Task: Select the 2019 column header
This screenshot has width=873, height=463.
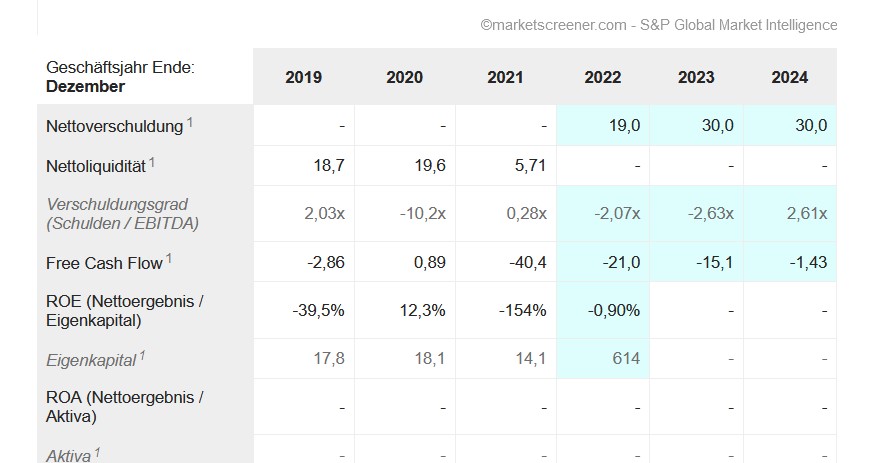Action: pyautogui.click(x=303, y=77)
